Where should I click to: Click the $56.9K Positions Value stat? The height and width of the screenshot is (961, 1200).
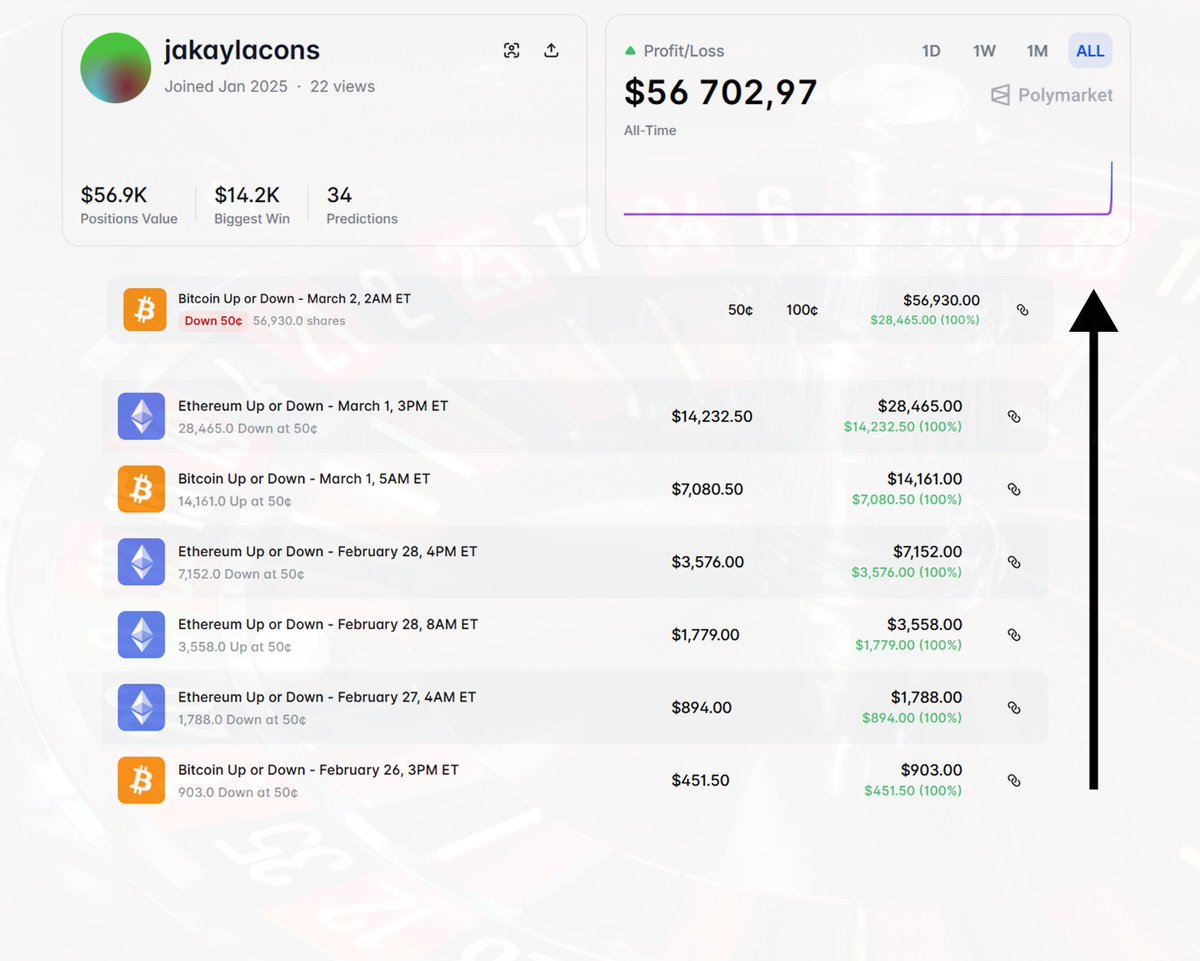click(x=129, y=205)
